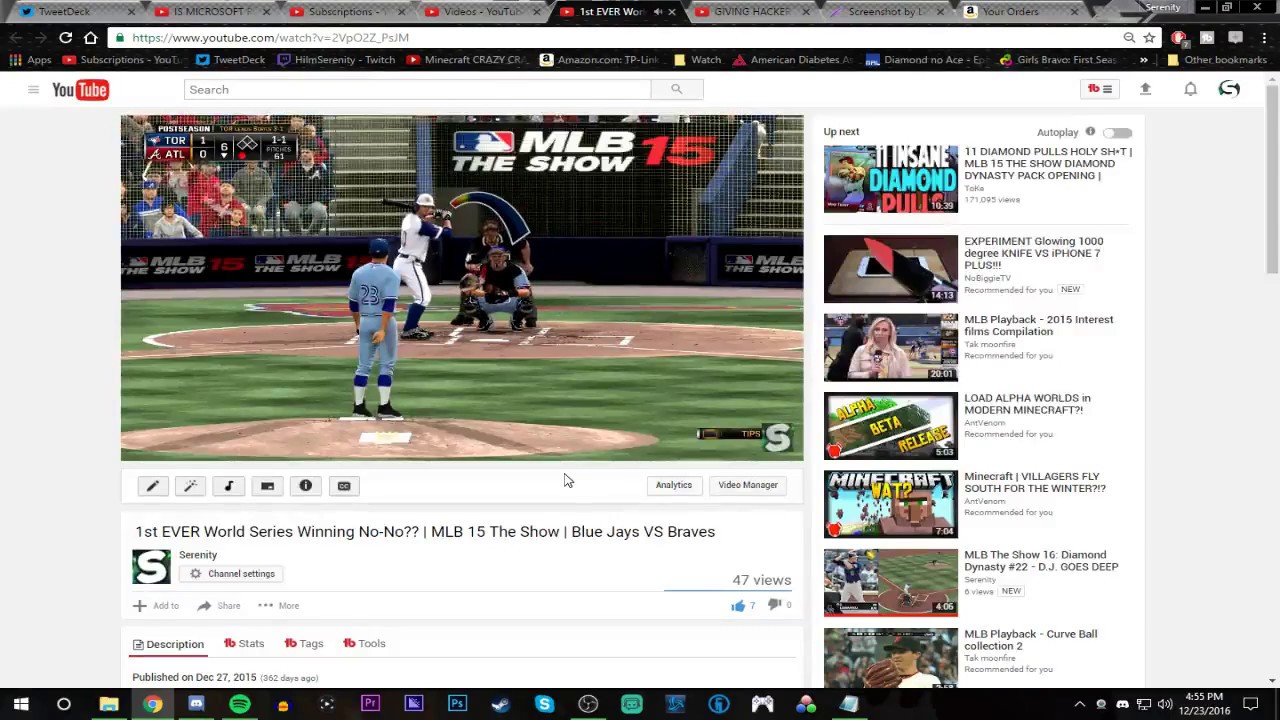Open Channel settings
This screenshot has height=720, width=1280.
click(x=233, y=574)
